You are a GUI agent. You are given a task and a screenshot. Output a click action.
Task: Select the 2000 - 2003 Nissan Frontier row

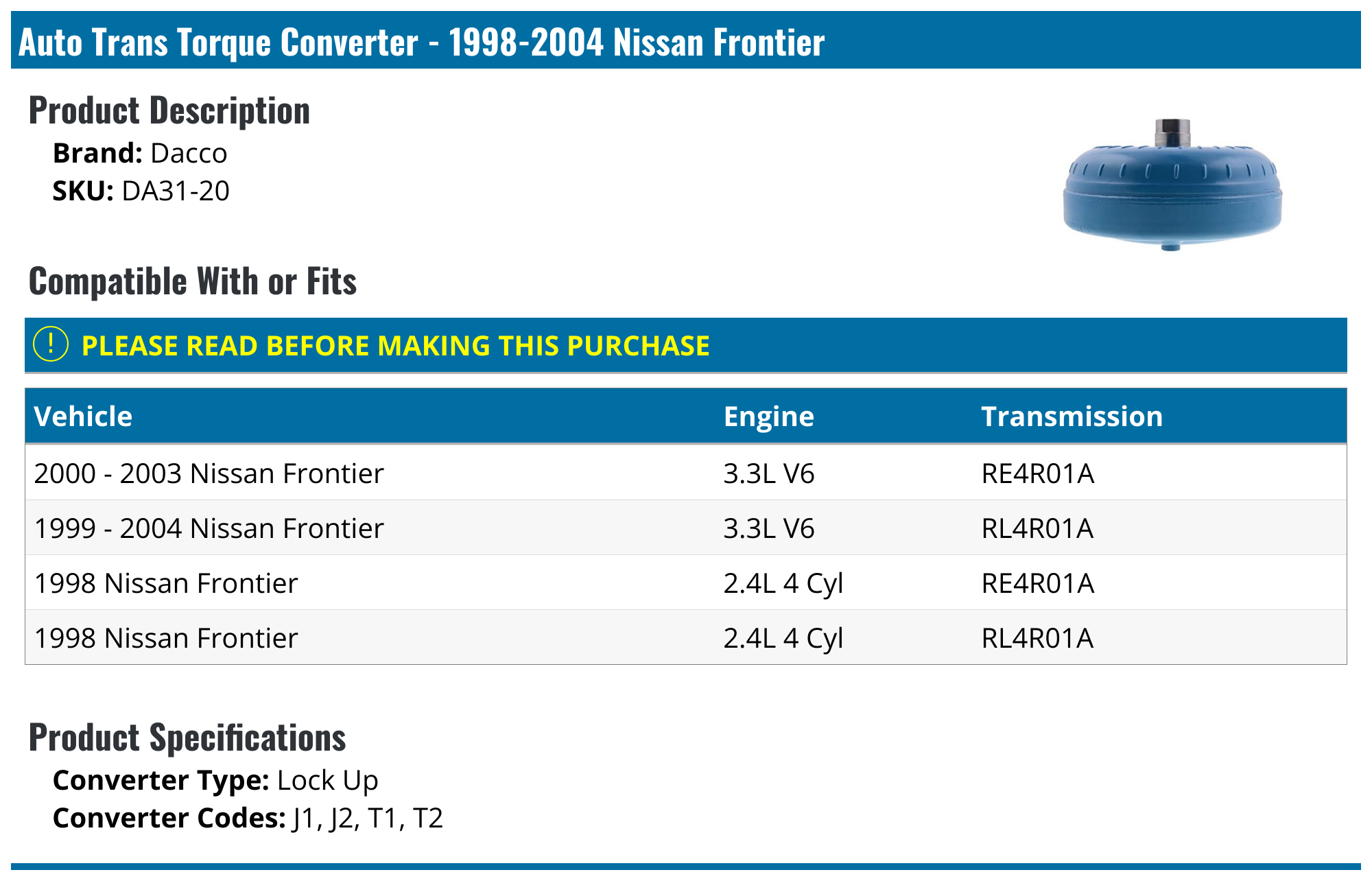click(x=209, y=473)
